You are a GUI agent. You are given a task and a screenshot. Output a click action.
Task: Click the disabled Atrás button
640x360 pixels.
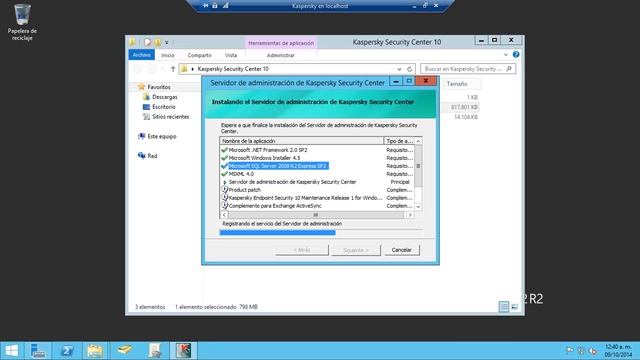click(302, 250)
